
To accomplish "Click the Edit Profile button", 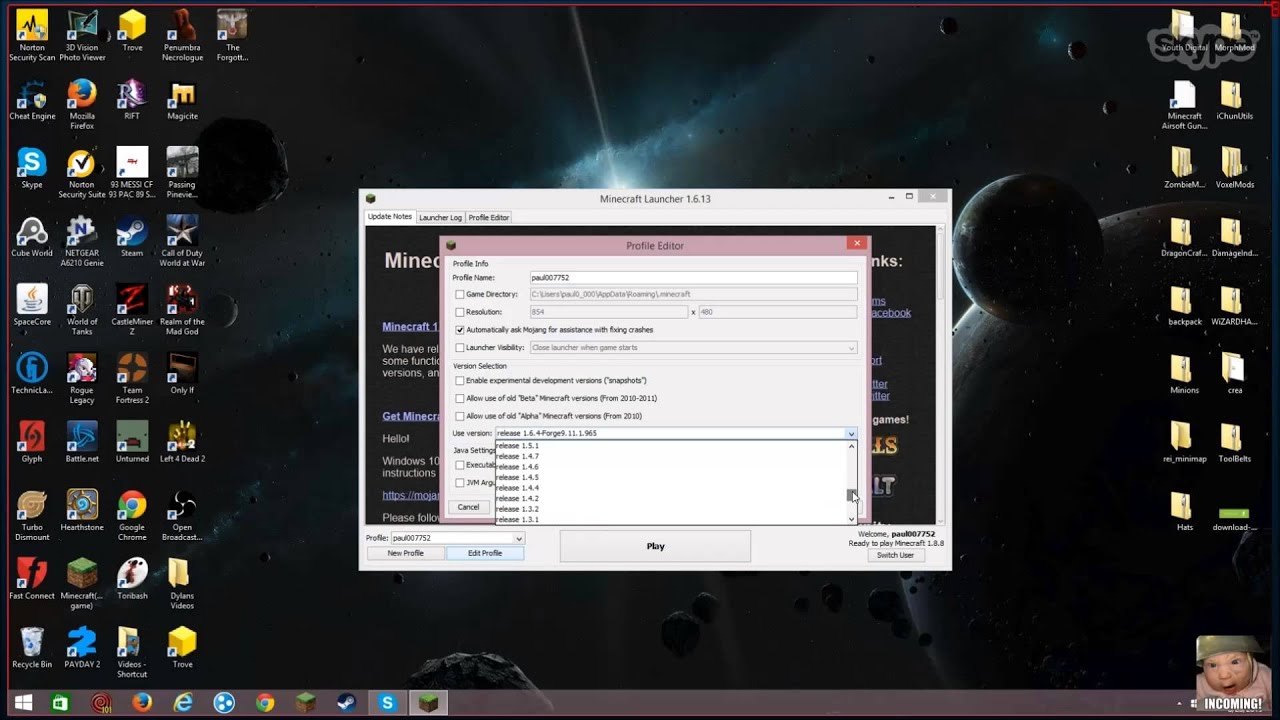I will [x=485, y=553].
